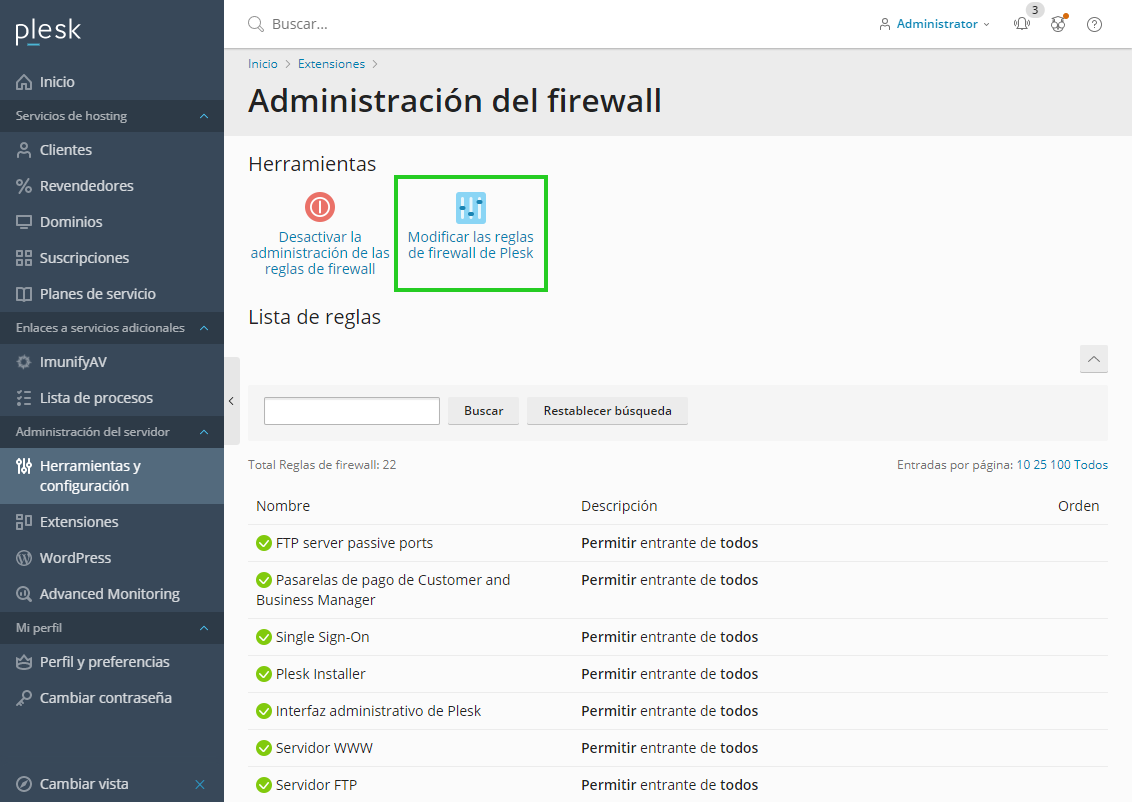Open the help question mark icon
This screenshot has height=802, width=1132.
click(1094, 25)
